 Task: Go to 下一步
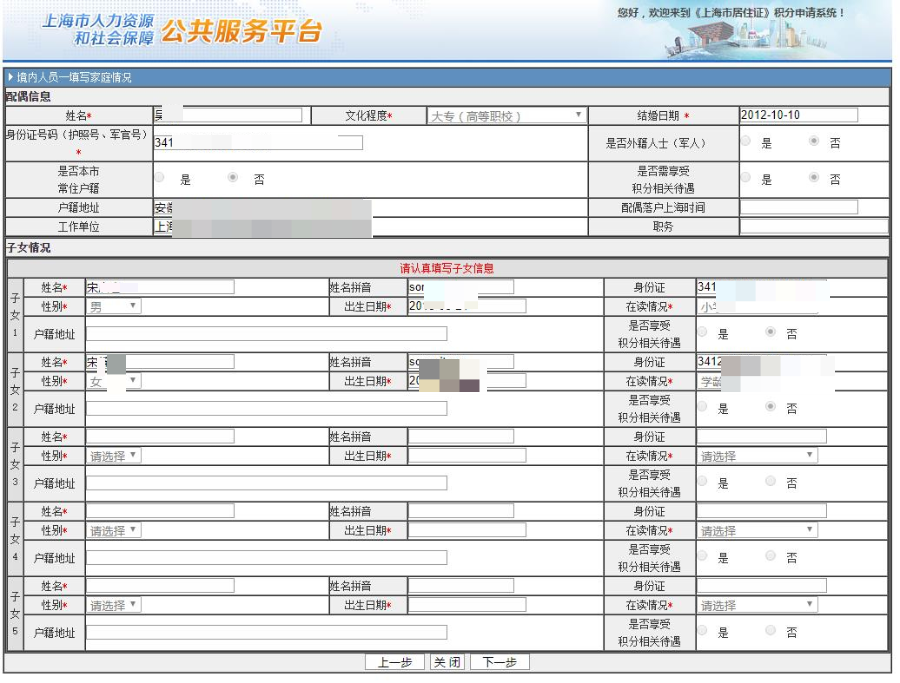[x=499, y=662]
